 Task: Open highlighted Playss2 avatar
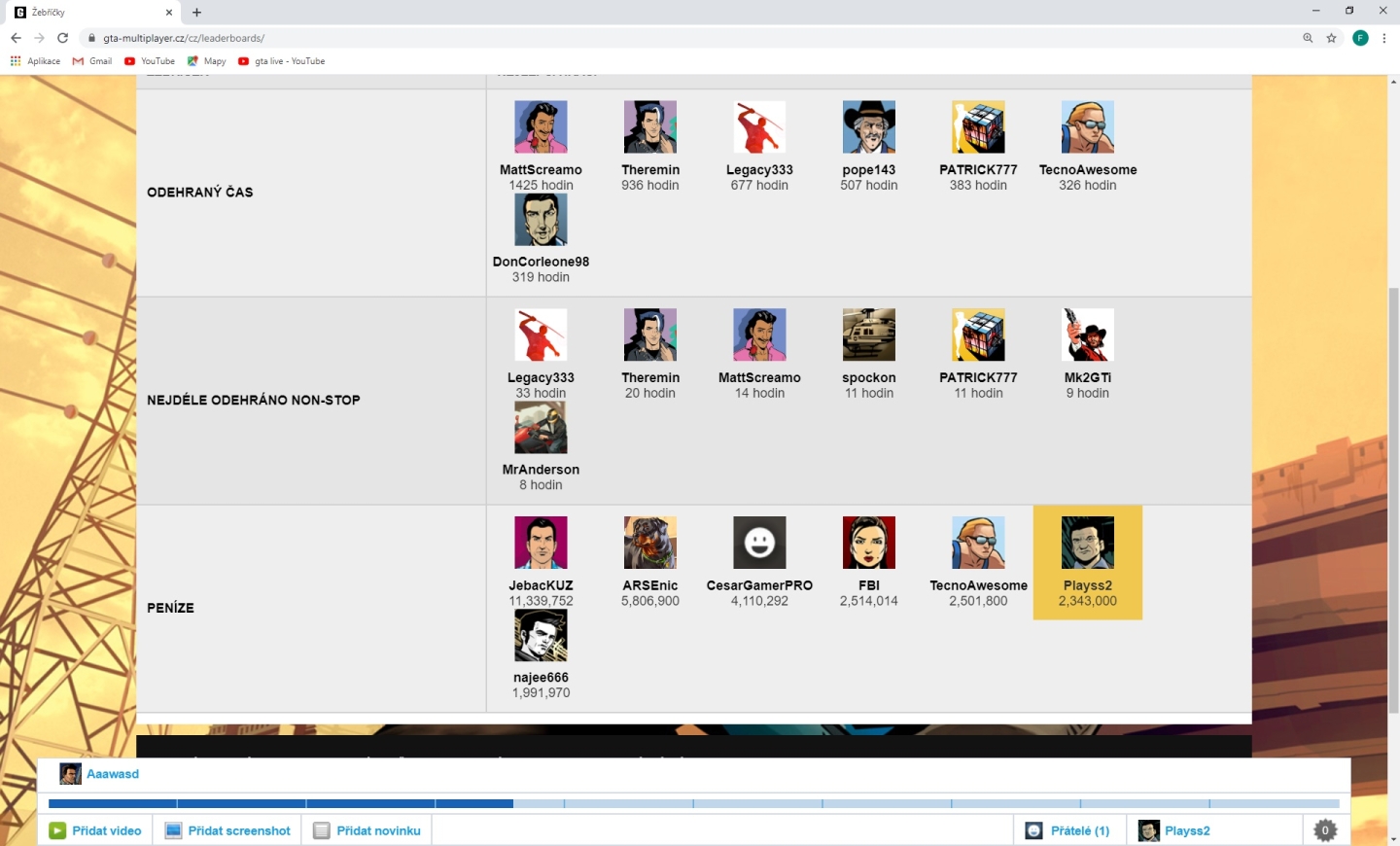click(1088, 543)
